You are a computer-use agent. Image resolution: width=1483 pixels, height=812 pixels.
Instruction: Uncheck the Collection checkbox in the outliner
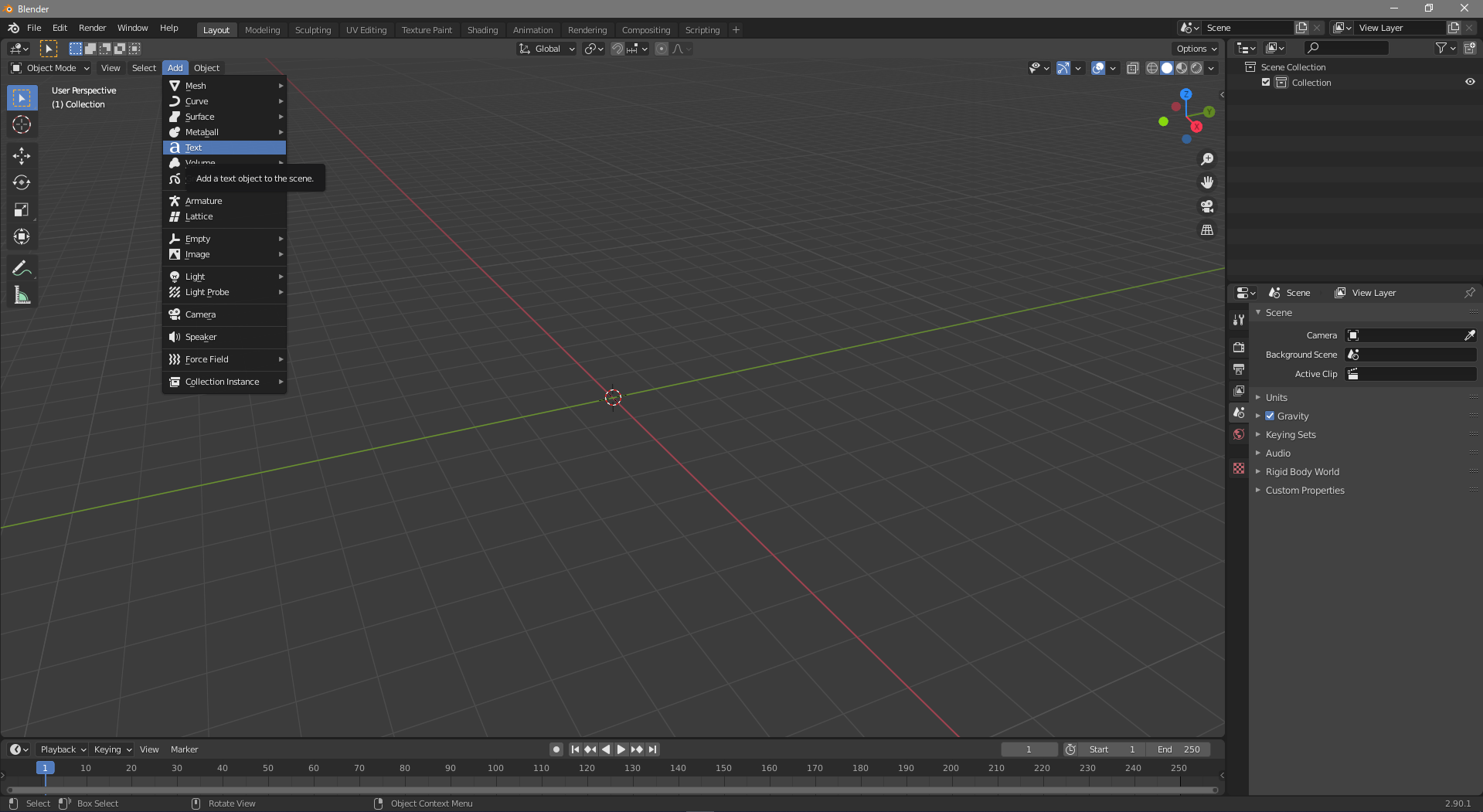point(1266,82)
